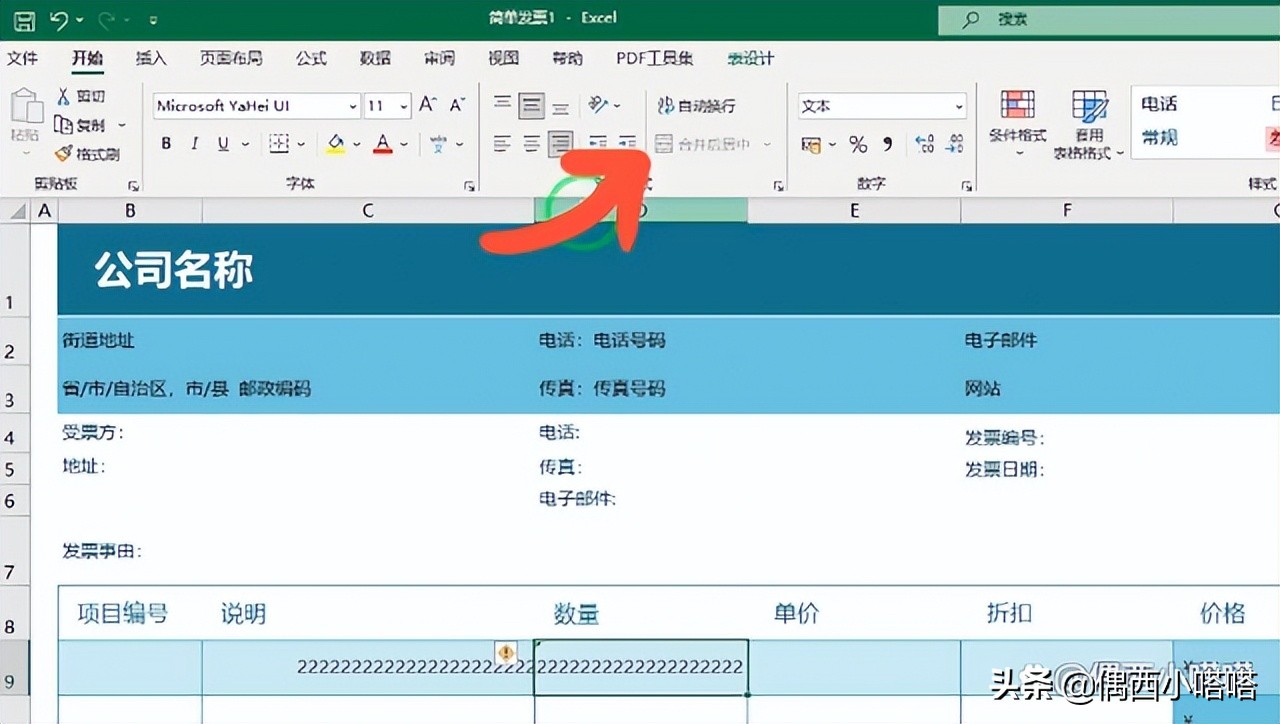This screenshot has height=724, width=1280.
Task: Click the Comma Style icon
Action: [x=888, y=144]
